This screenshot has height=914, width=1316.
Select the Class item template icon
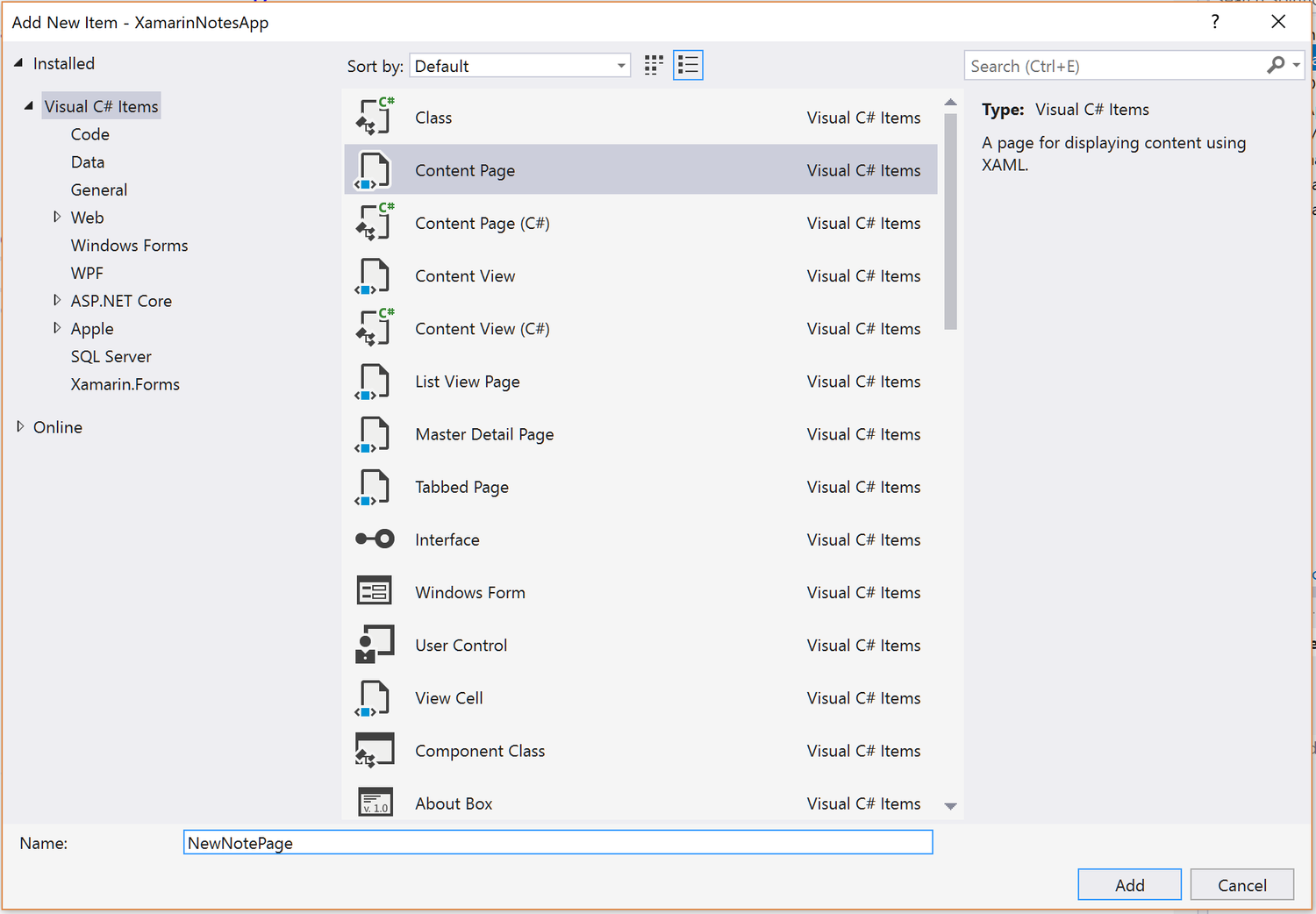375,117
